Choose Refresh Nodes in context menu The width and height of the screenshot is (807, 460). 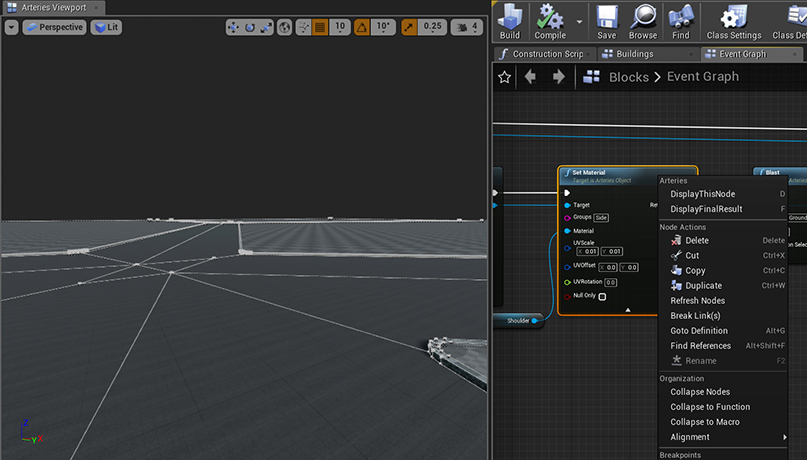click(723, 300)
